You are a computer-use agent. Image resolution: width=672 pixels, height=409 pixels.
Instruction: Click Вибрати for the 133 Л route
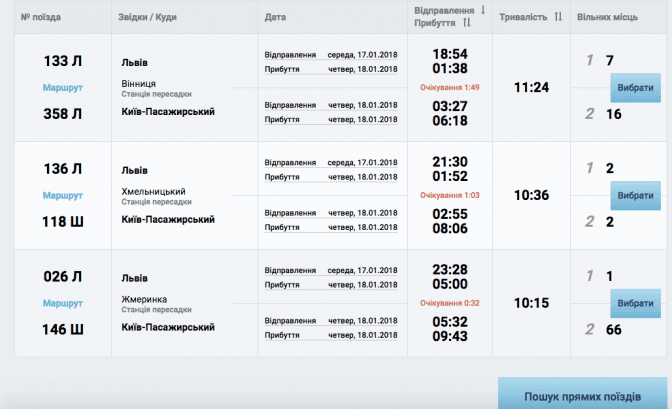[635, 87]
